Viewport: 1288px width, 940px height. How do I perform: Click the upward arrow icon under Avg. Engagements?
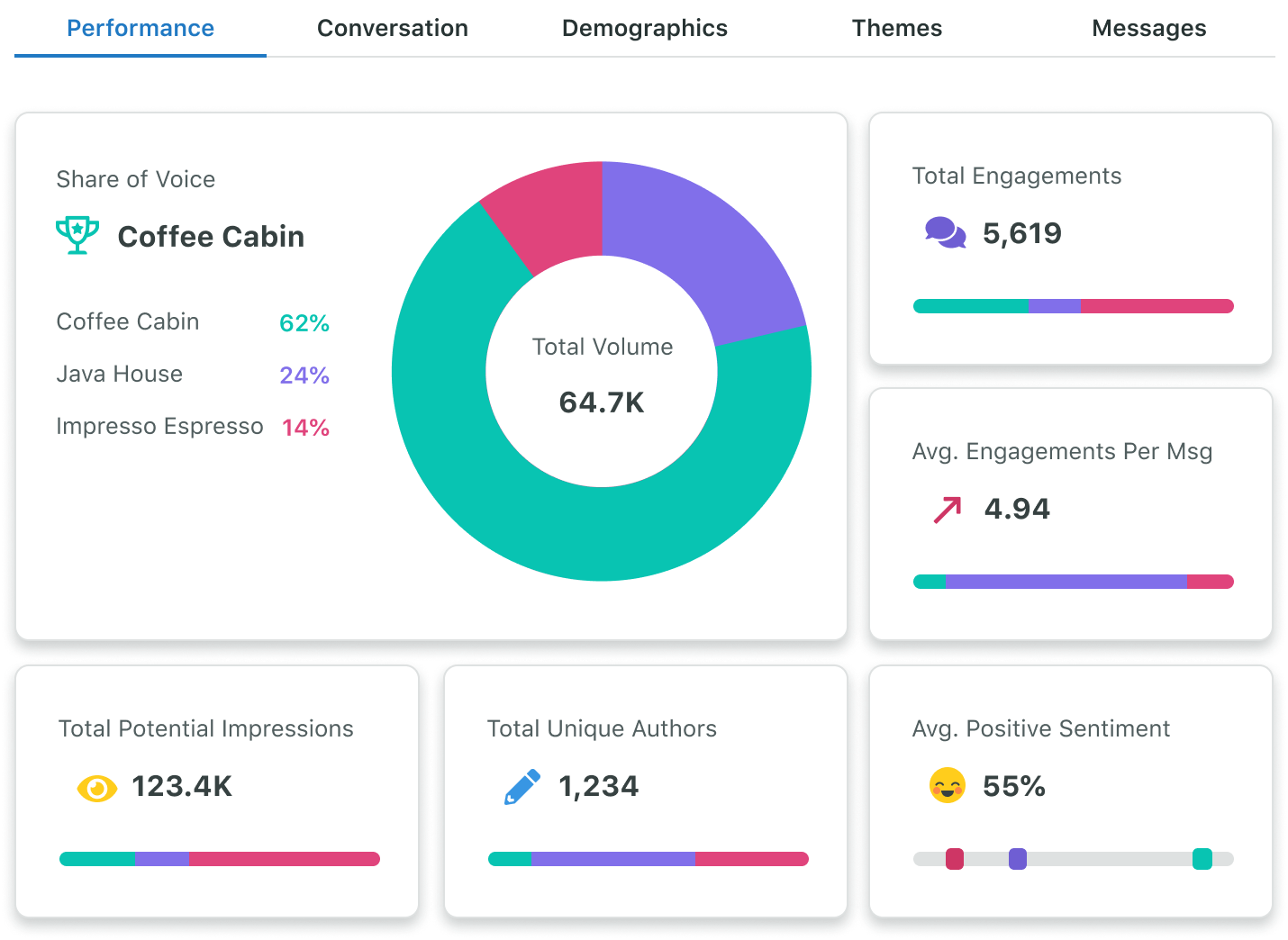[948, 508]
